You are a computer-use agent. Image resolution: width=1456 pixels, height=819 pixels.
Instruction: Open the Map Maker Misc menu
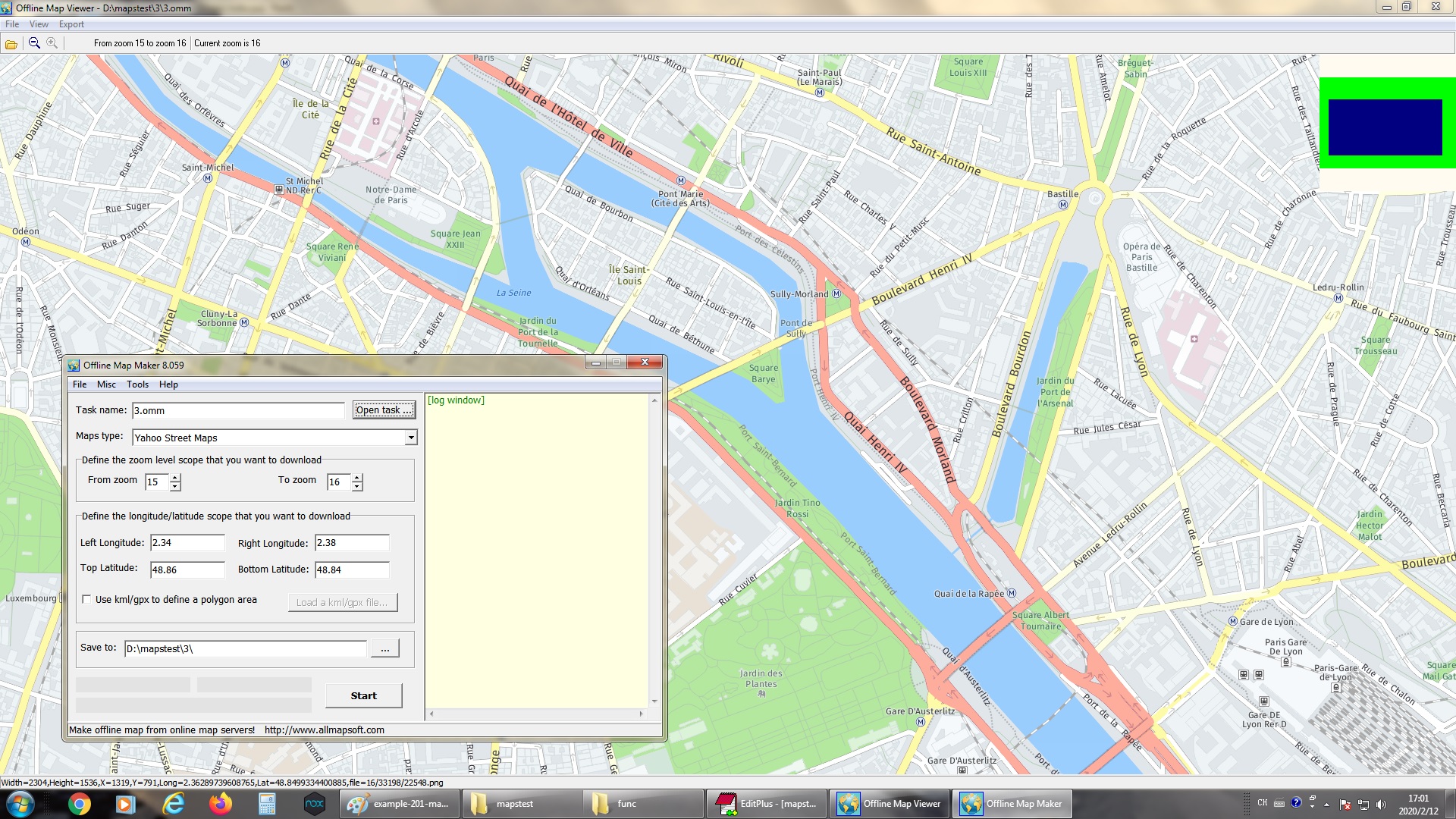click(106, 384)
